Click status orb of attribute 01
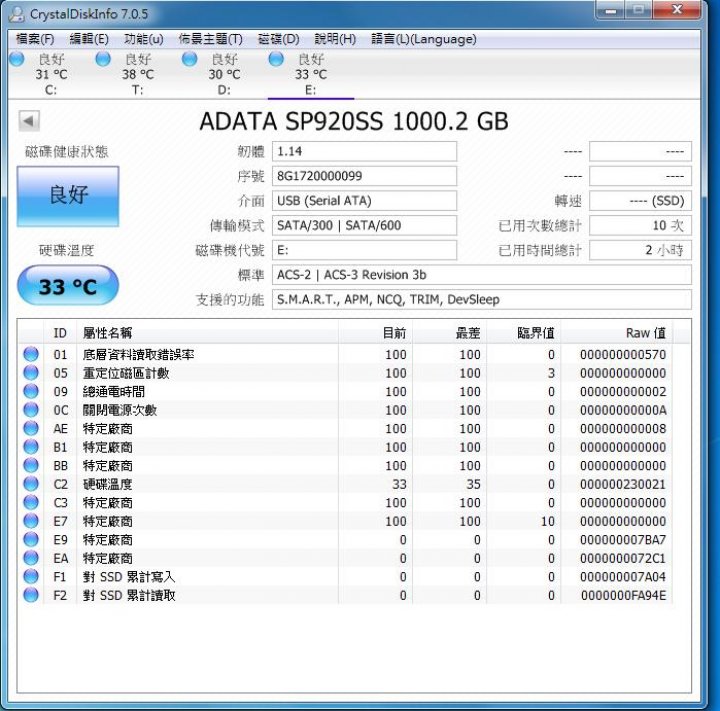Screen dimensions: 720x711 pyautogui.click(x=31, y=354)
